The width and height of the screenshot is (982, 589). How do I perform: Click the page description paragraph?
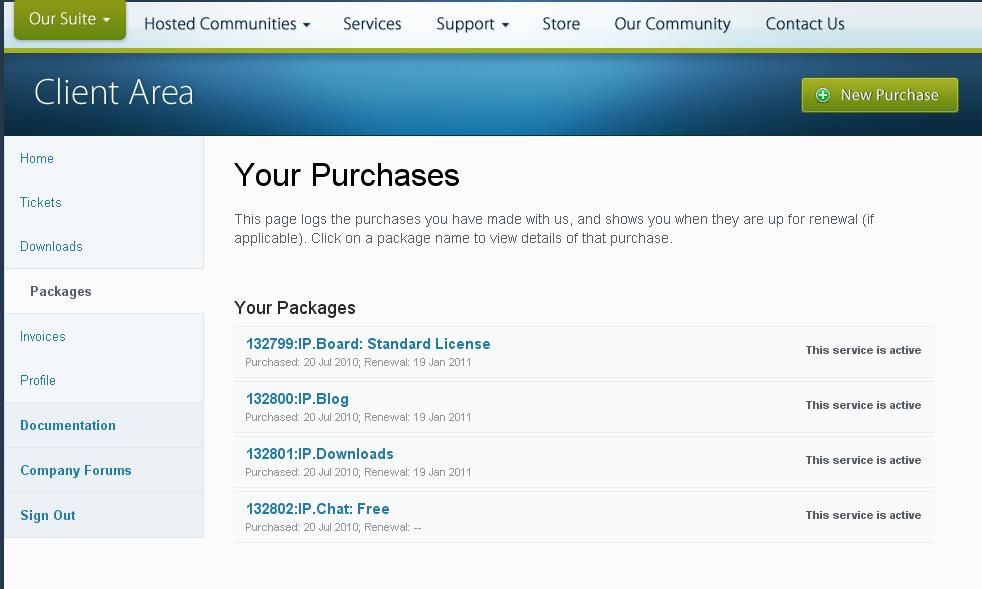[554, 229]
